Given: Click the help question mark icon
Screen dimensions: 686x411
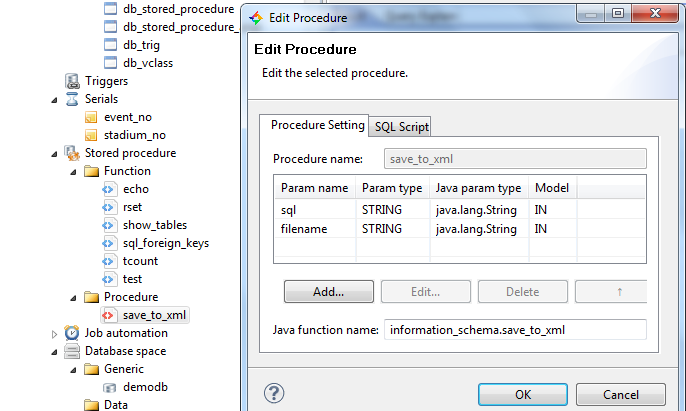Looking at the screenshot, I should 272,393.
